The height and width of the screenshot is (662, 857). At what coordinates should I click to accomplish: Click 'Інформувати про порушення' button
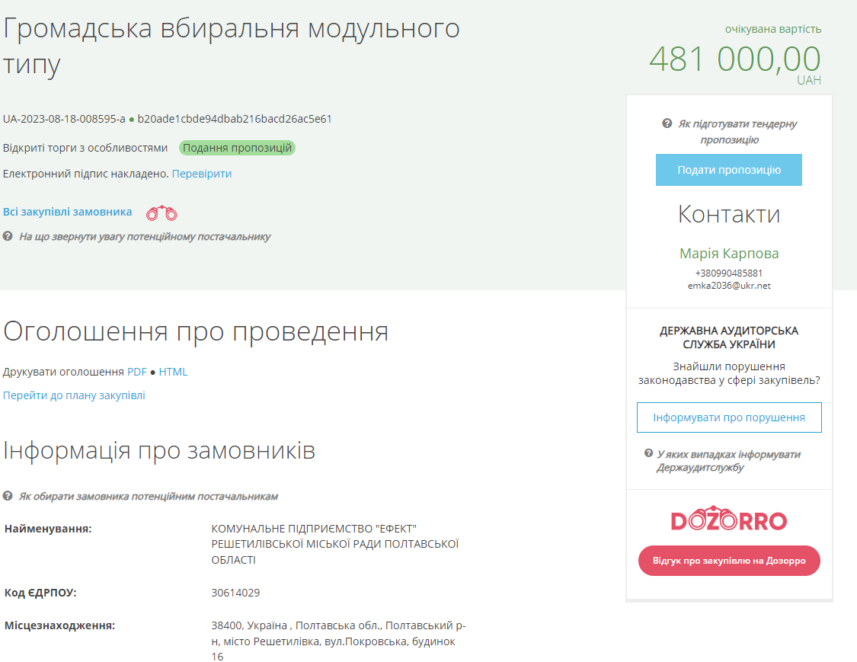[x=729, y=418]
